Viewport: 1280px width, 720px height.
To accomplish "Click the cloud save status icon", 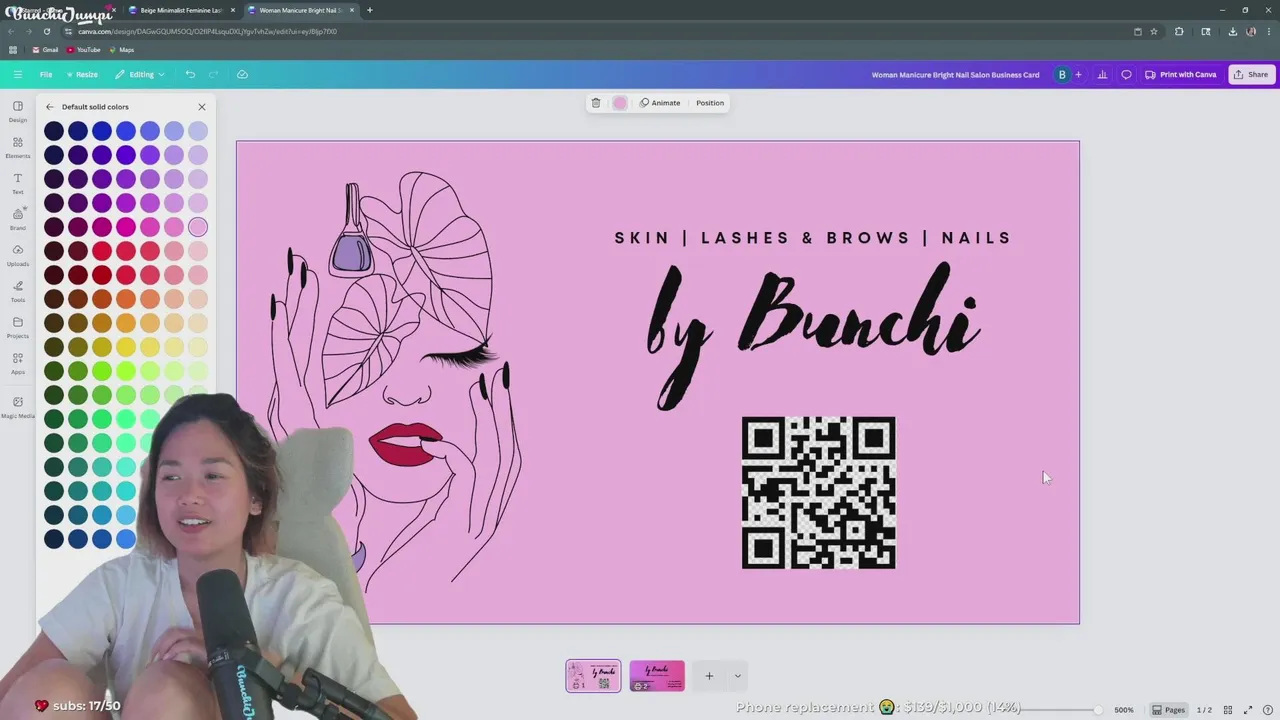I will [242, 74].
